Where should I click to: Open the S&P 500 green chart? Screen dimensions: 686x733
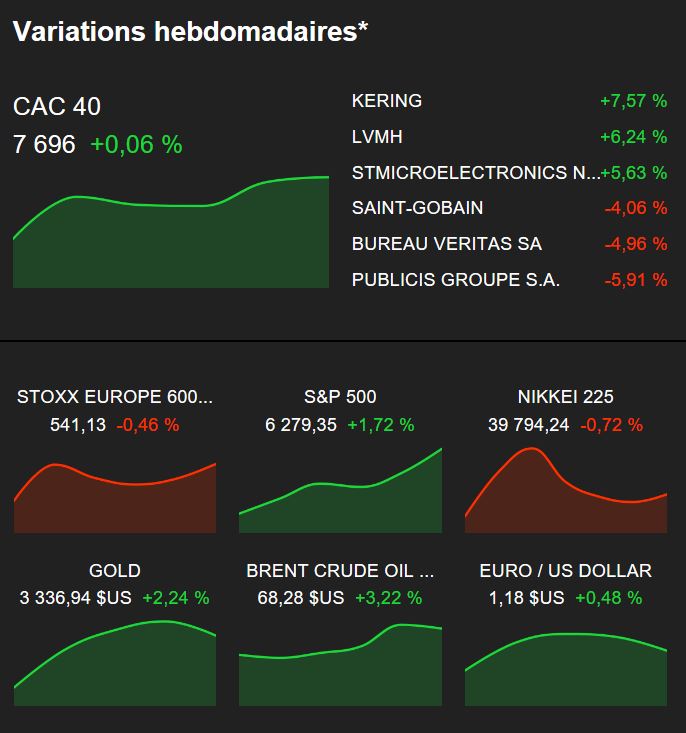(x=340, y=490)
